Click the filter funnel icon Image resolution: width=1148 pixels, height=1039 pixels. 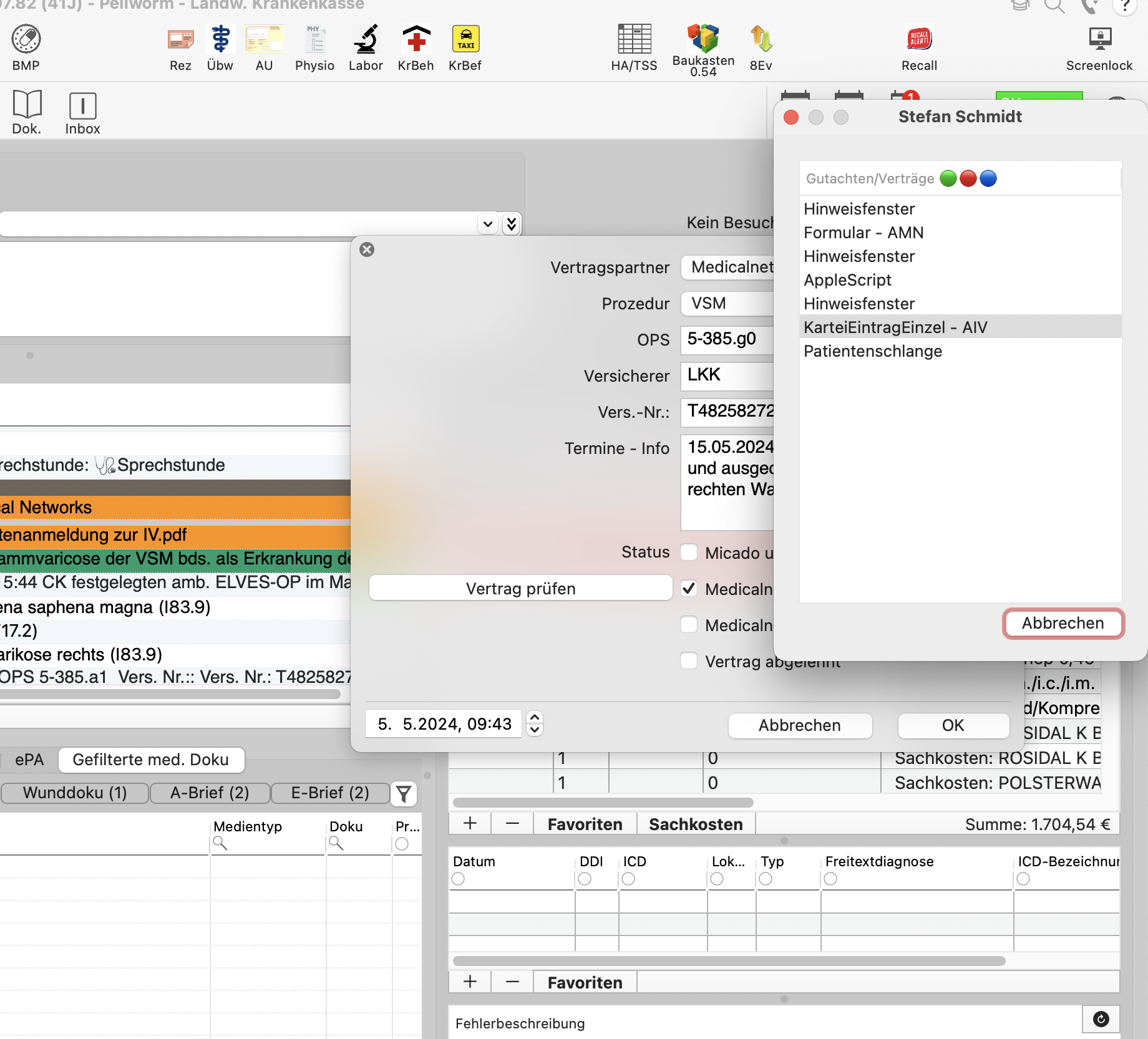pyautogui.click(x=404, y=794)
